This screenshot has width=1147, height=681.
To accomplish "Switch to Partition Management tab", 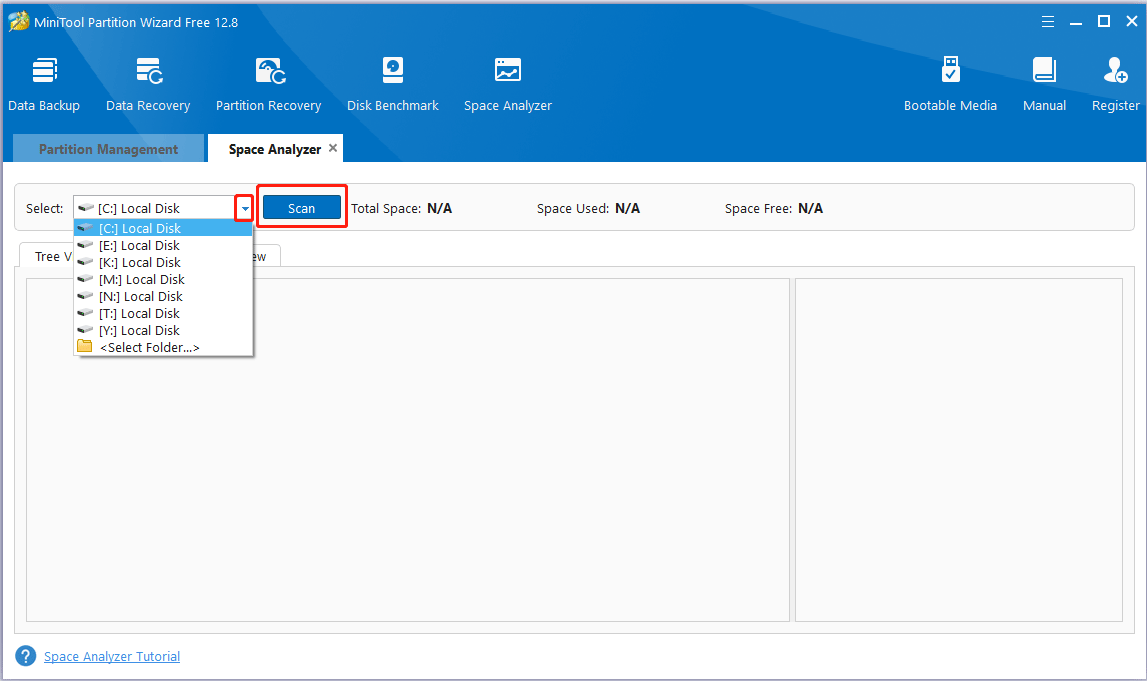I will tap(108, 148).
